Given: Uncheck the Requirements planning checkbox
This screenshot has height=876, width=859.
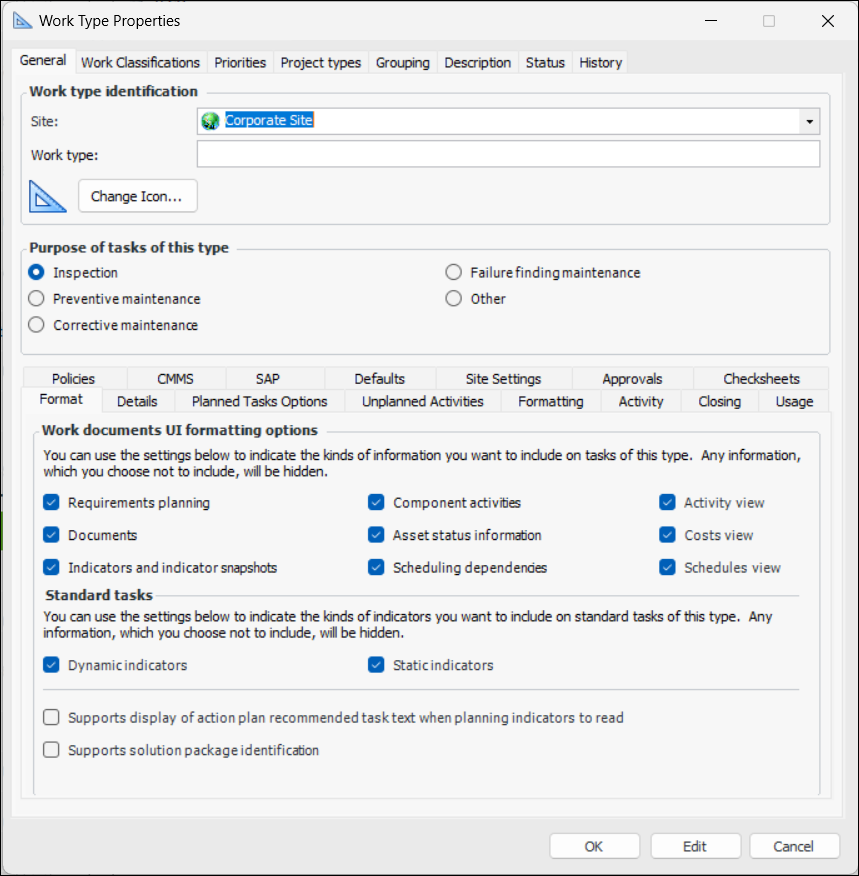Looking at the screenshot, I should pyautogui.click(x=52, y=503).
